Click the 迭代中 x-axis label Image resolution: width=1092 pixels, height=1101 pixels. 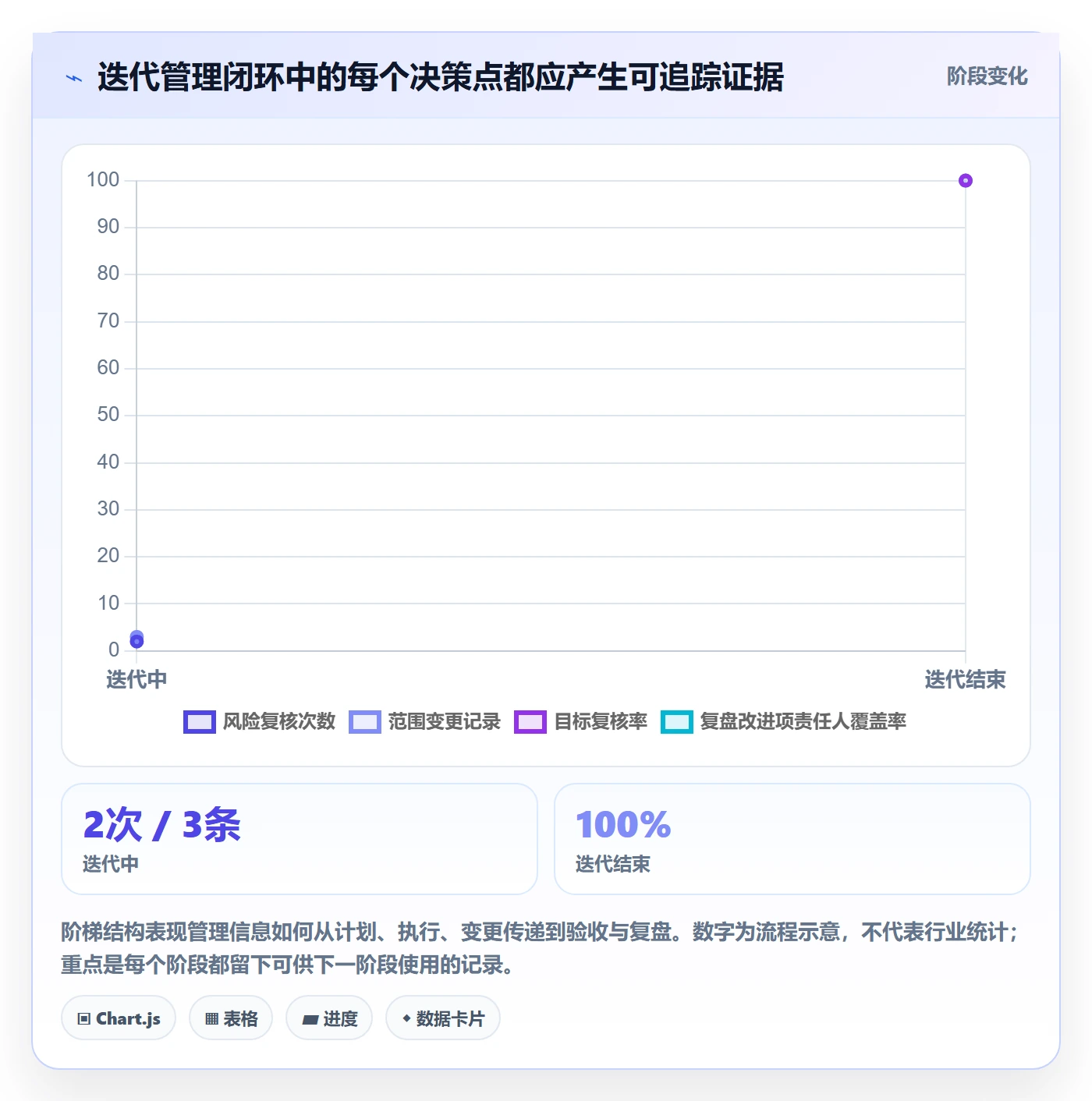[x=136, y=680]
